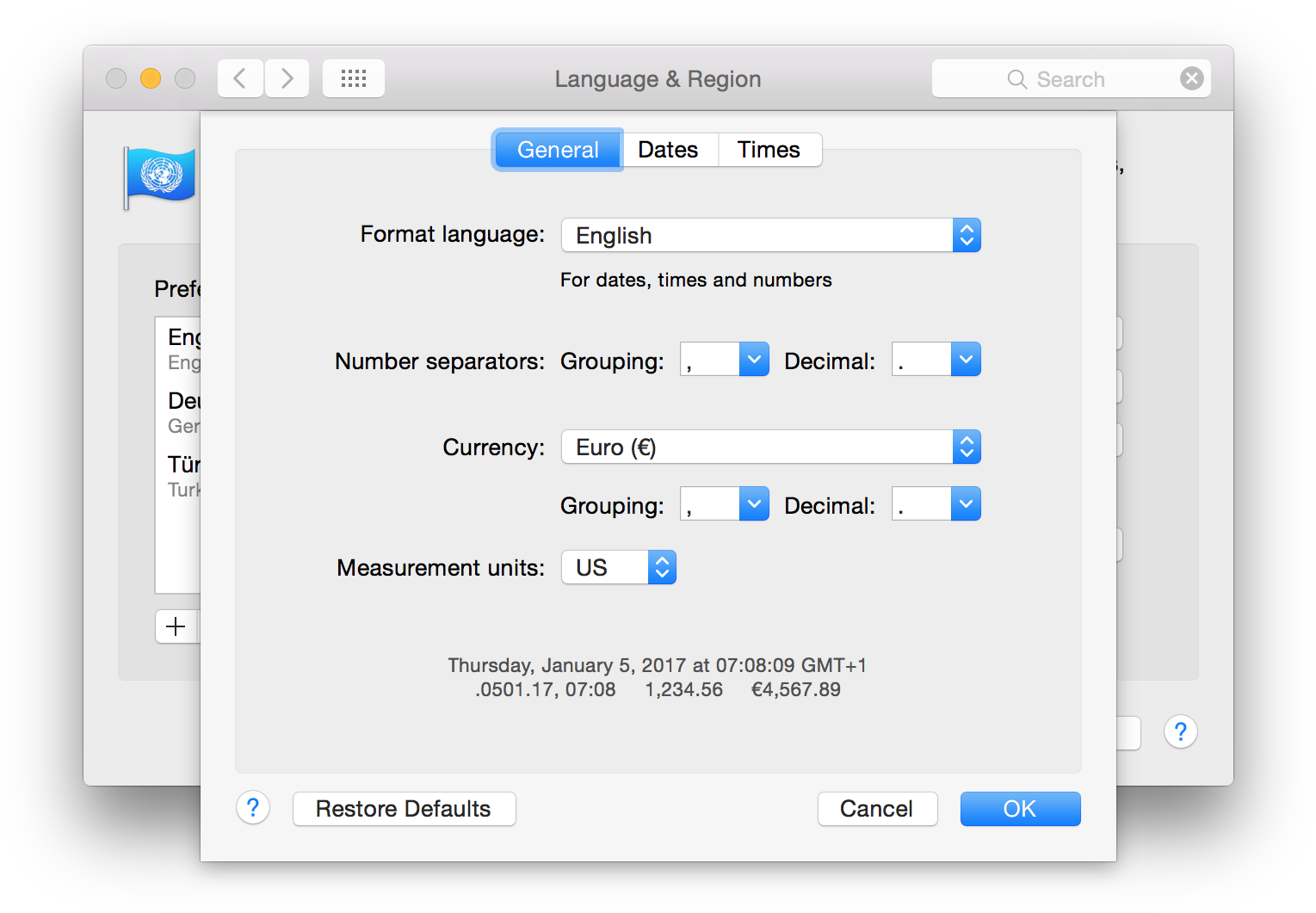1316x913 pixels.
Task: Click the back navigation arrow
Action: (240, 79)
